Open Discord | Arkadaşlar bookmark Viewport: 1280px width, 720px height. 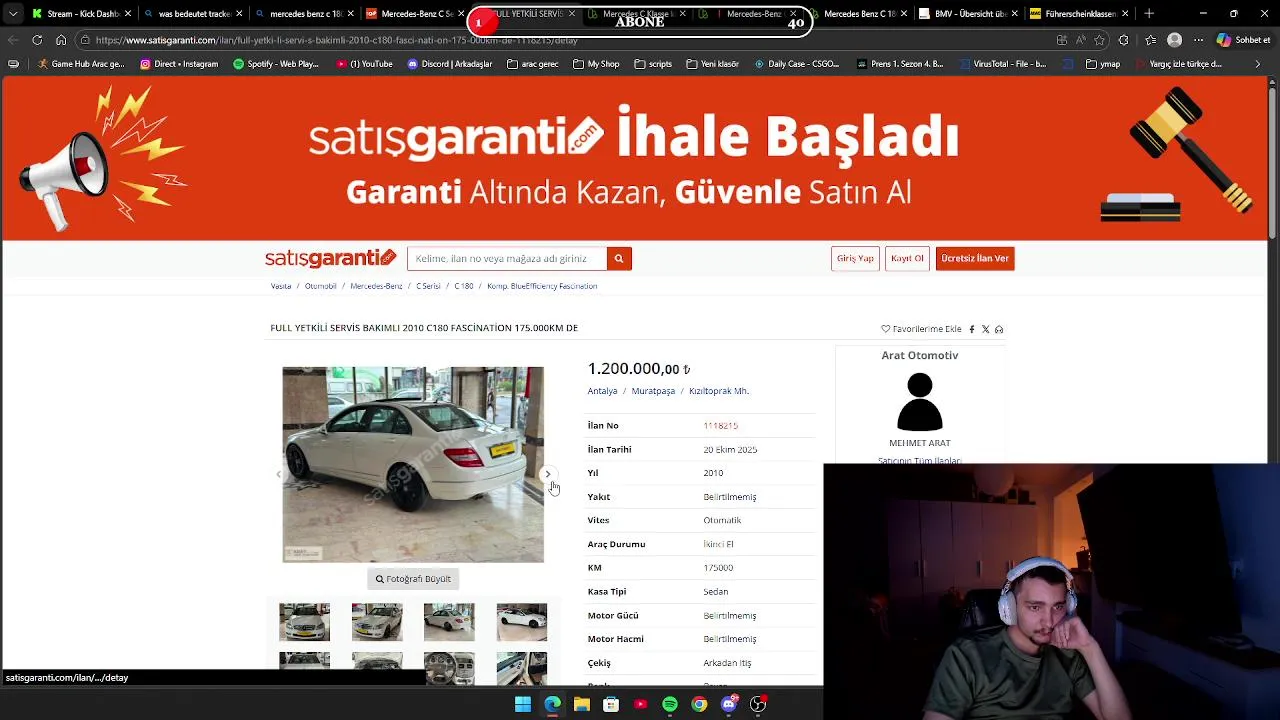[450, 64]
